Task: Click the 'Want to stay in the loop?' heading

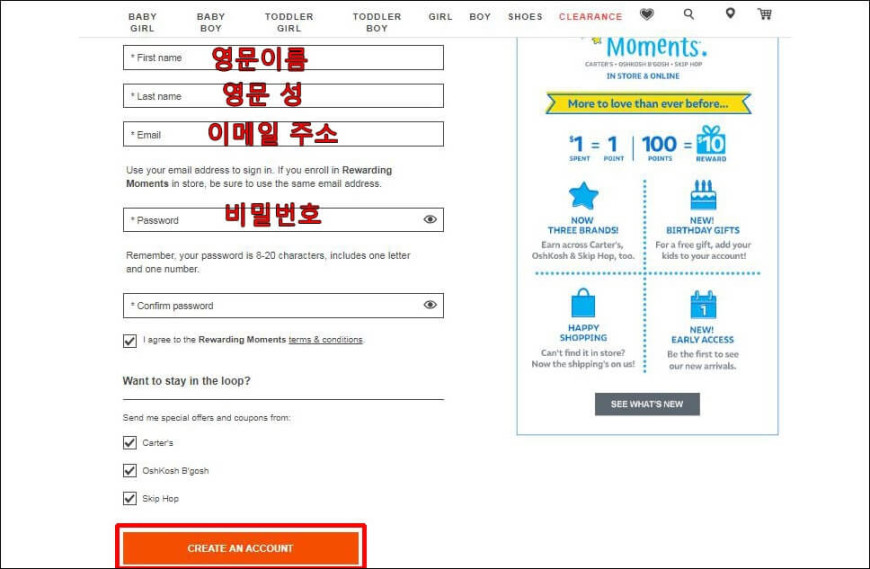Action: (186, 381)
